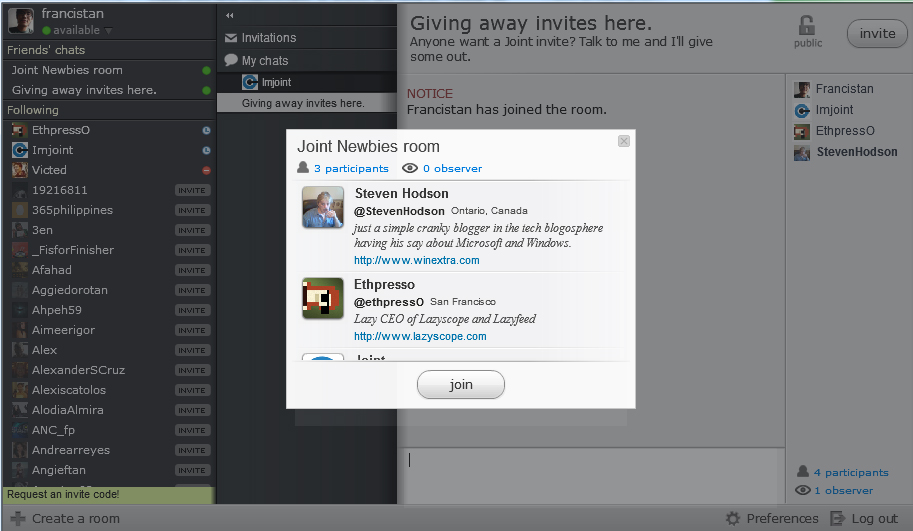Select EthpressO in the room participant list
Viewport: 913px width, 531px height.
[845, 131]
